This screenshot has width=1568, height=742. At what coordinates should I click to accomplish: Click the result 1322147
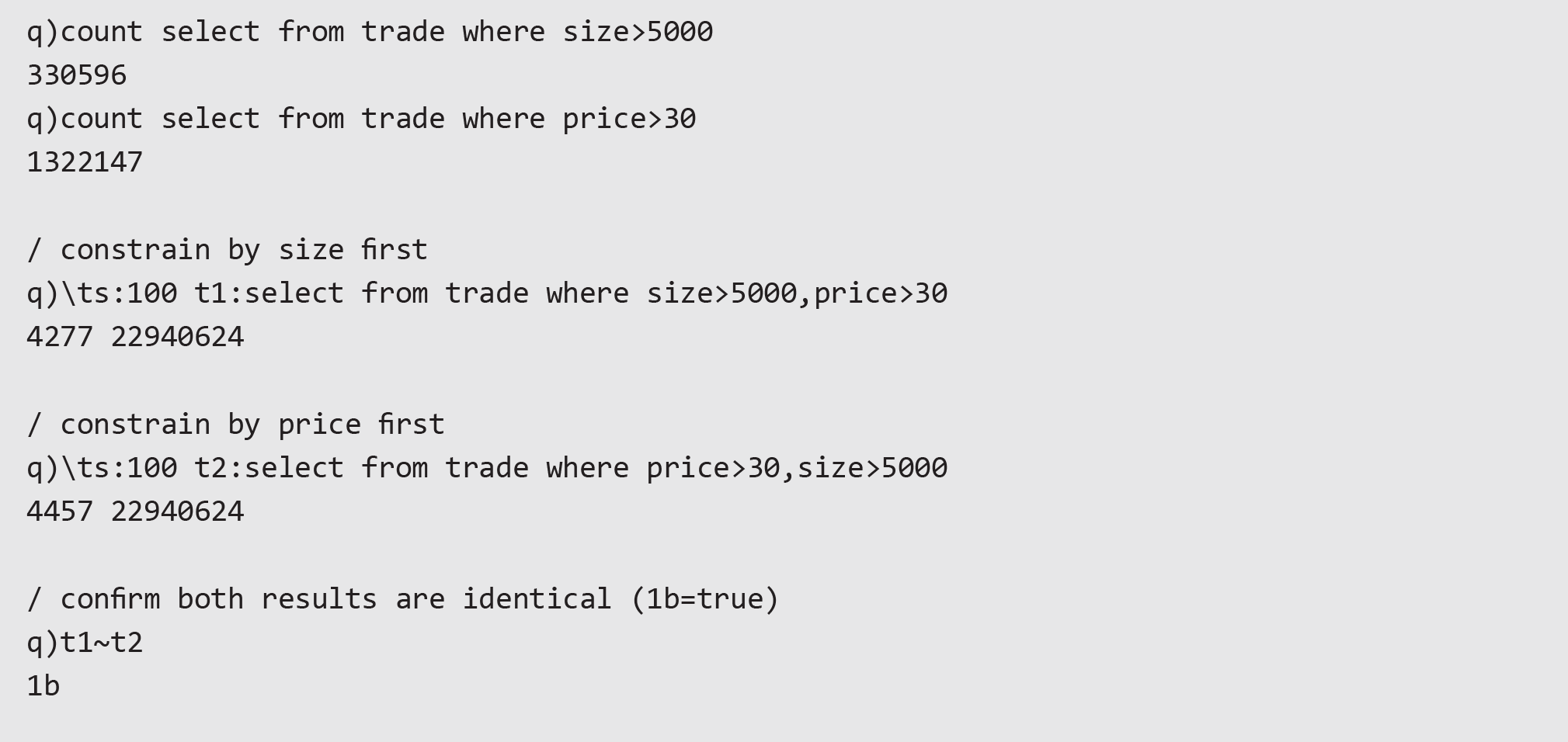click(85, 162)
